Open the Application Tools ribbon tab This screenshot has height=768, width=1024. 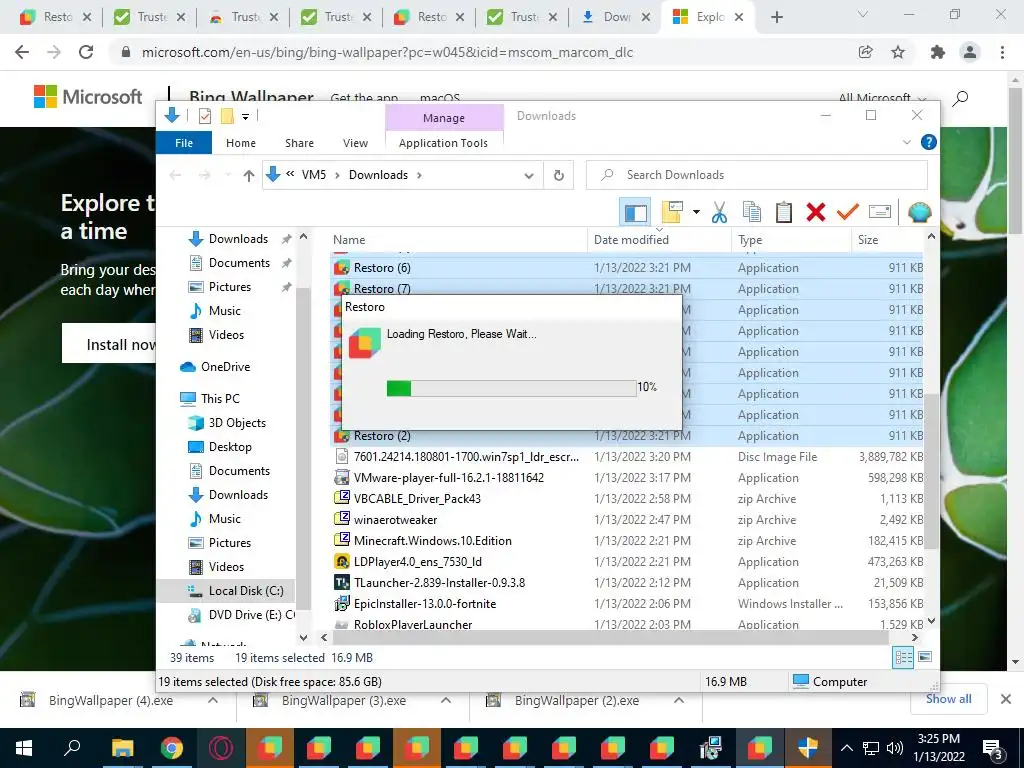[443, 142]
